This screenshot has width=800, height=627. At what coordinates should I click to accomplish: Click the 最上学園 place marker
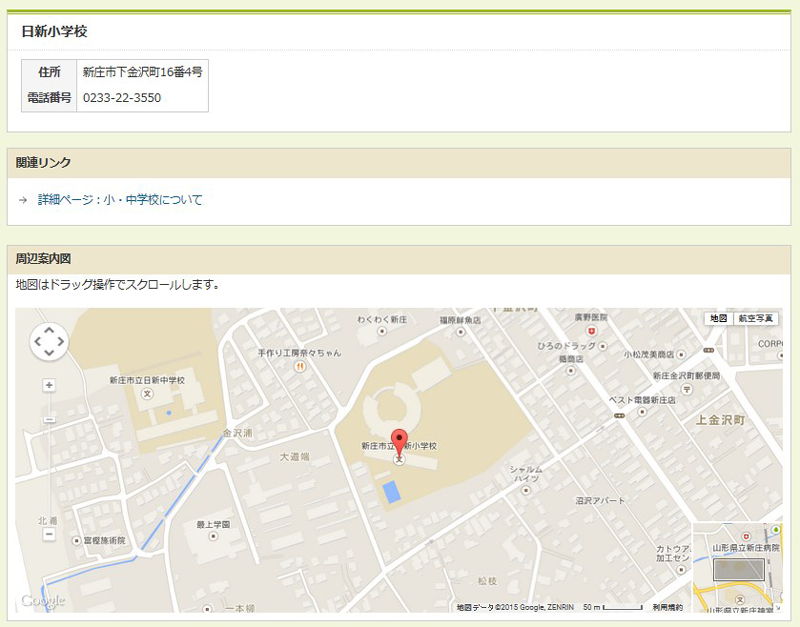pyautogui.click(x=213, y=536)
